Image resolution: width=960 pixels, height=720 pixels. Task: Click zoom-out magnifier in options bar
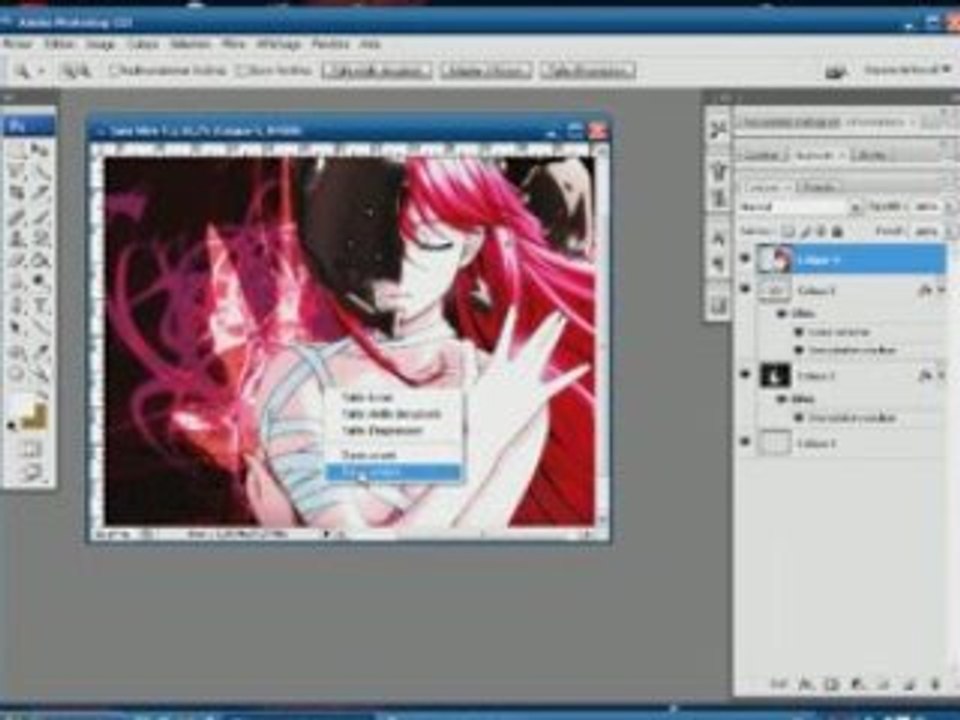(84, 71)
